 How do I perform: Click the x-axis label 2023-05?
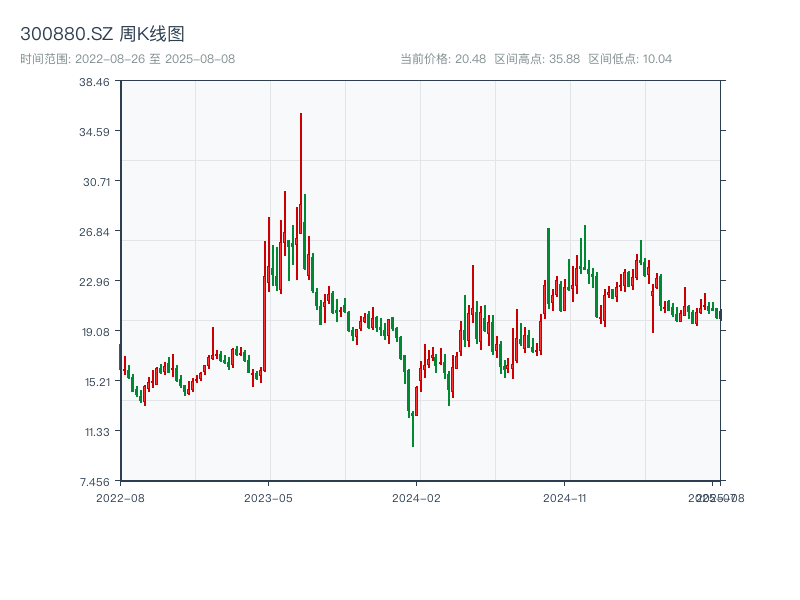[268, 498]
